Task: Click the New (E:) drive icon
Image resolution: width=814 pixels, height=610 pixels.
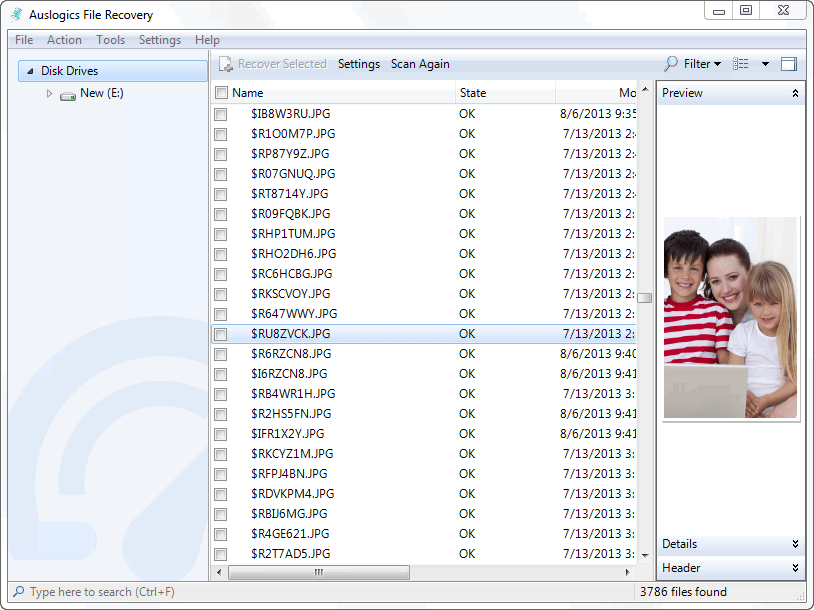Action: click(68, 94)
